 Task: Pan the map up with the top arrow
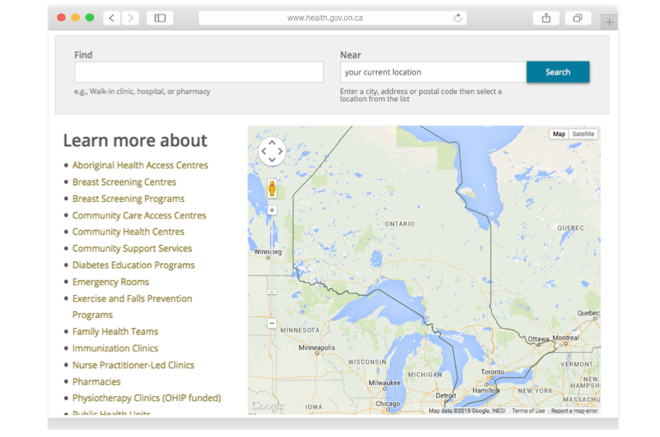pos(272,143)
